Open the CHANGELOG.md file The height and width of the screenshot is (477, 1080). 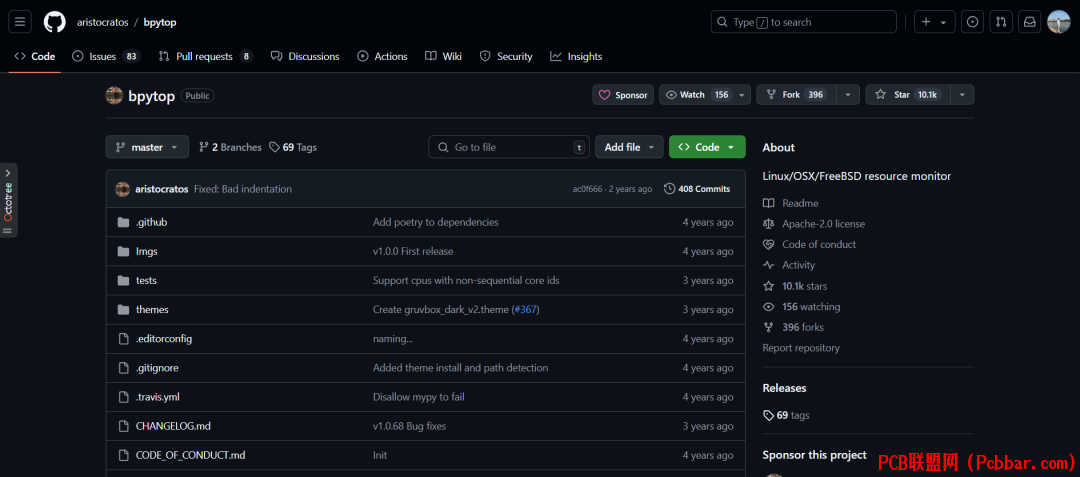tap(173, 426)
